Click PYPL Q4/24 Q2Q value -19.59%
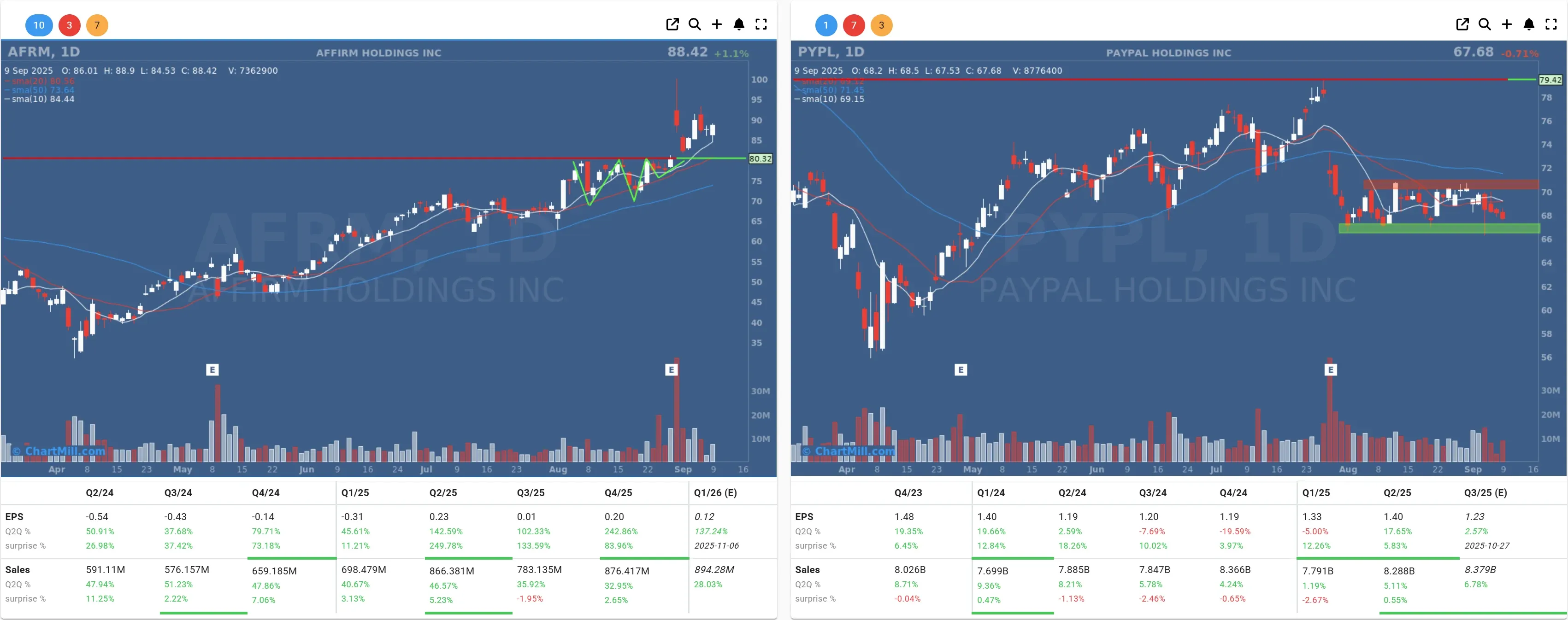This screenshot has height=620, width=1568. tap(1235, 531)
